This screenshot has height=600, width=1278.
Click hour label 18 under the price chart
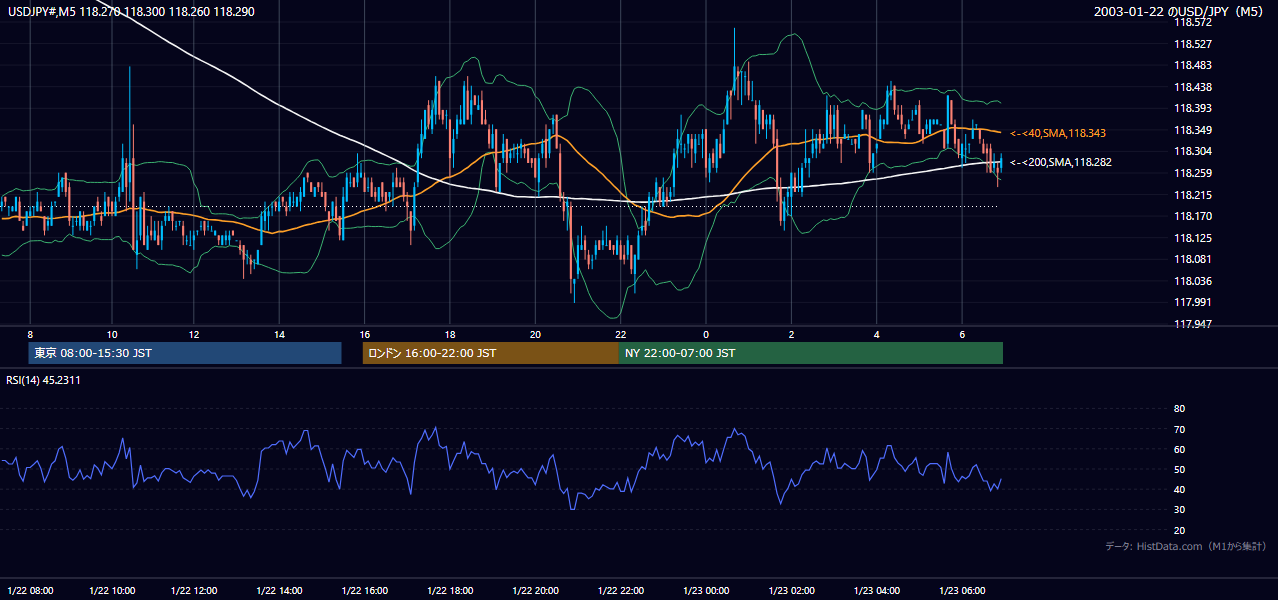(450, 334)
